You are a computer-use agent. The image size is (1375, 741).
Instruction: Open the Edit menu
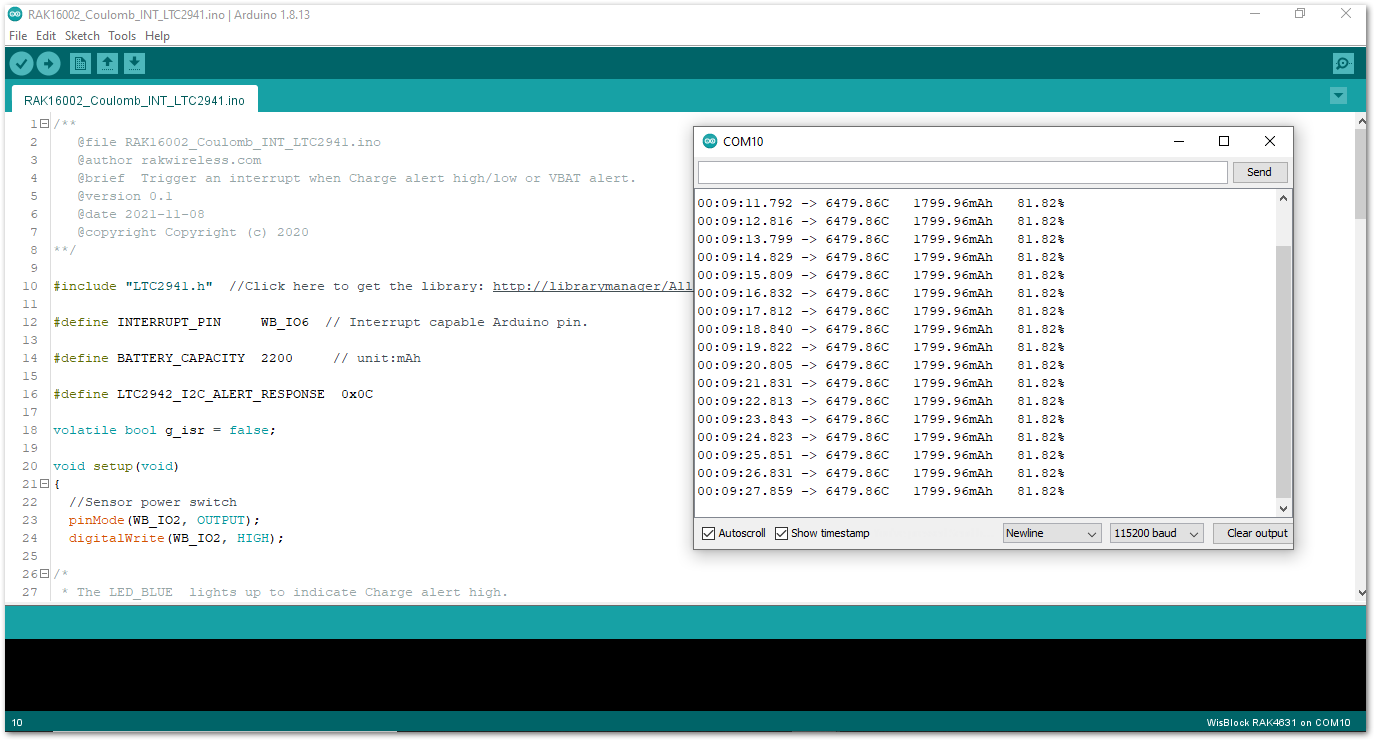coord(46,36)
